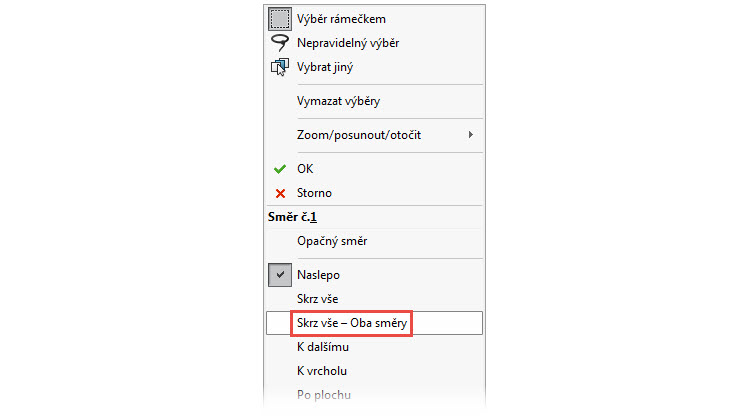Viewport: 749px width, 416px height.
Task: Cancel using the Storno item
Action: click(314, 193)
